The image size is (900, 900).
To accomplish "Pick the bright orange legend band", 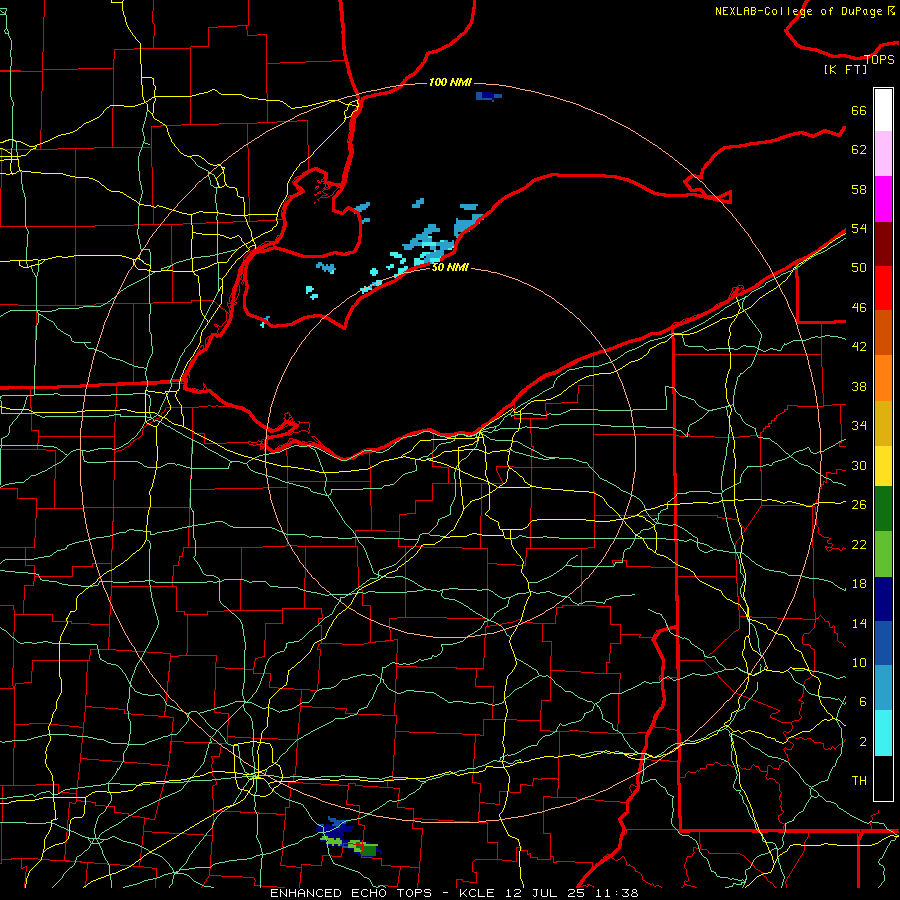I will pos(883,378).
